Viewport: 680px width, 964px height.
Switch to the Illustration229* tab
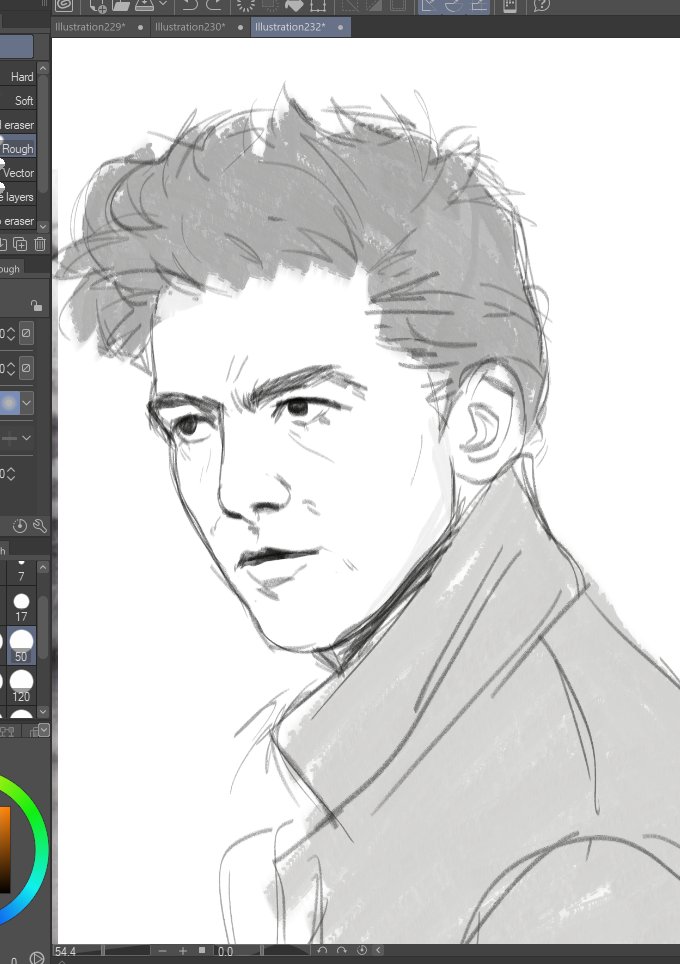click(90, 27)
